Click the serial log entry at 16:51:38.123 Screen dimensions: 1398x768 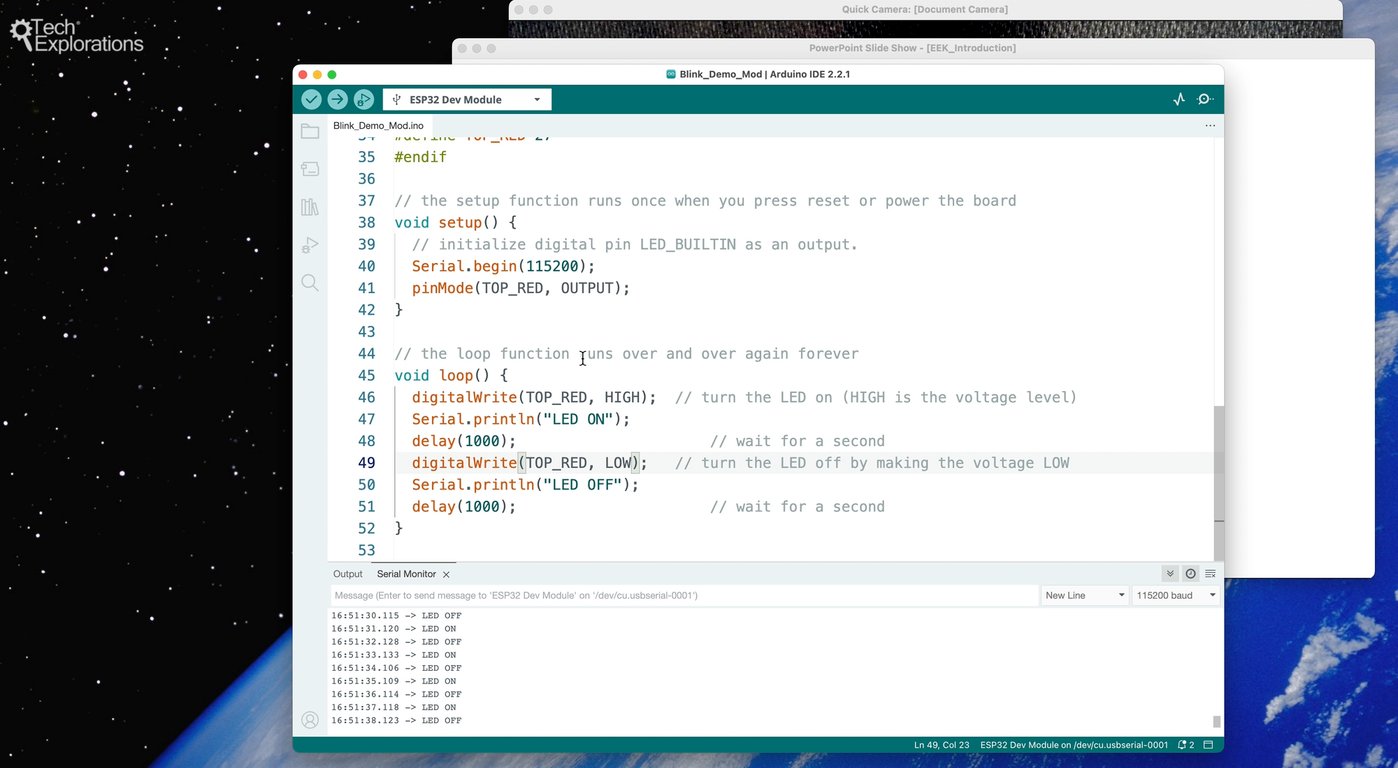(x=396, y=720)
